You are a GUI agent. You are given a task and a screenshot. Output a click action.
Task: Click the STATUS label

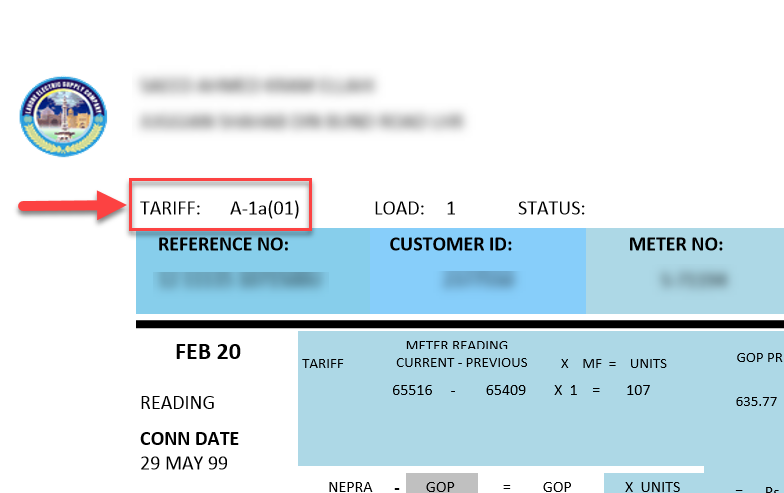click(551, 208)
